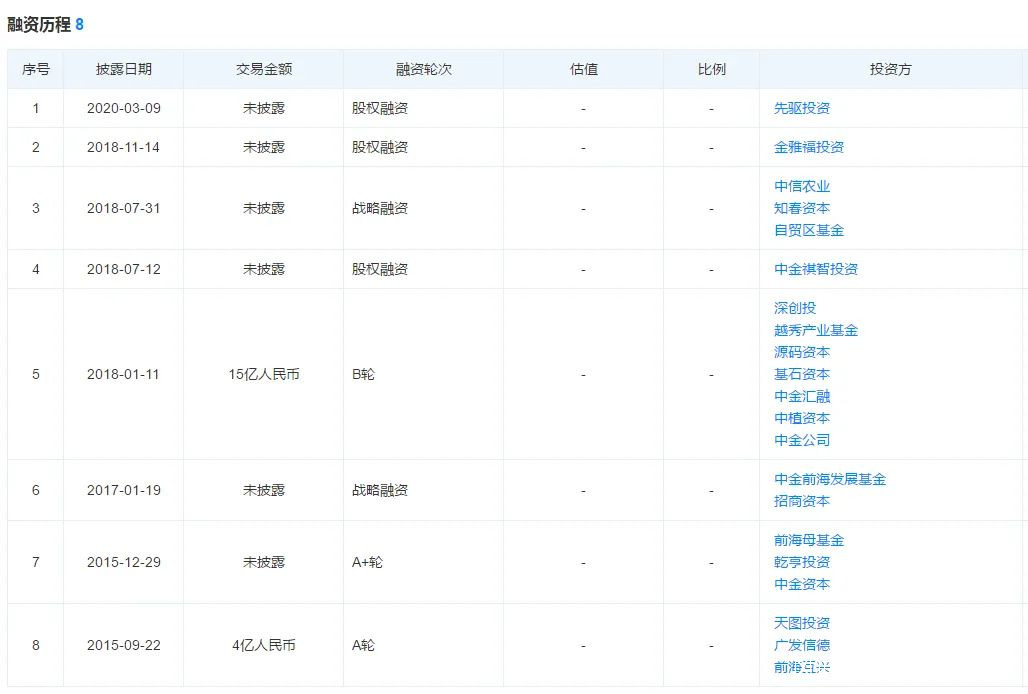Open the 知春资本 investor page

pos(802,208)
